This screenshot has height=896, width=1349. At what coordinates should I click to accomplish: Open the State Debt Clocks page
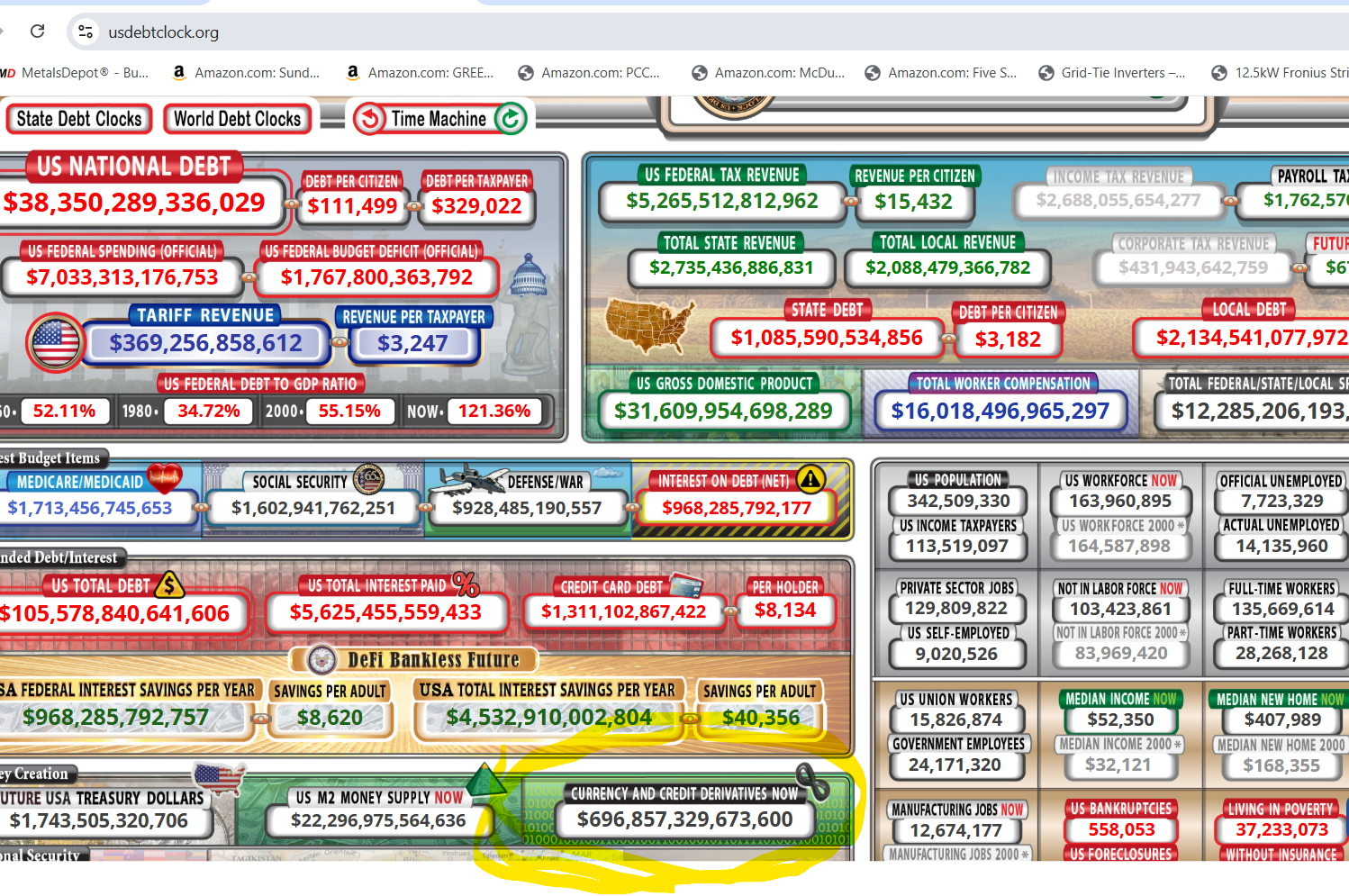pyautogui.click(x=79, y=119)
